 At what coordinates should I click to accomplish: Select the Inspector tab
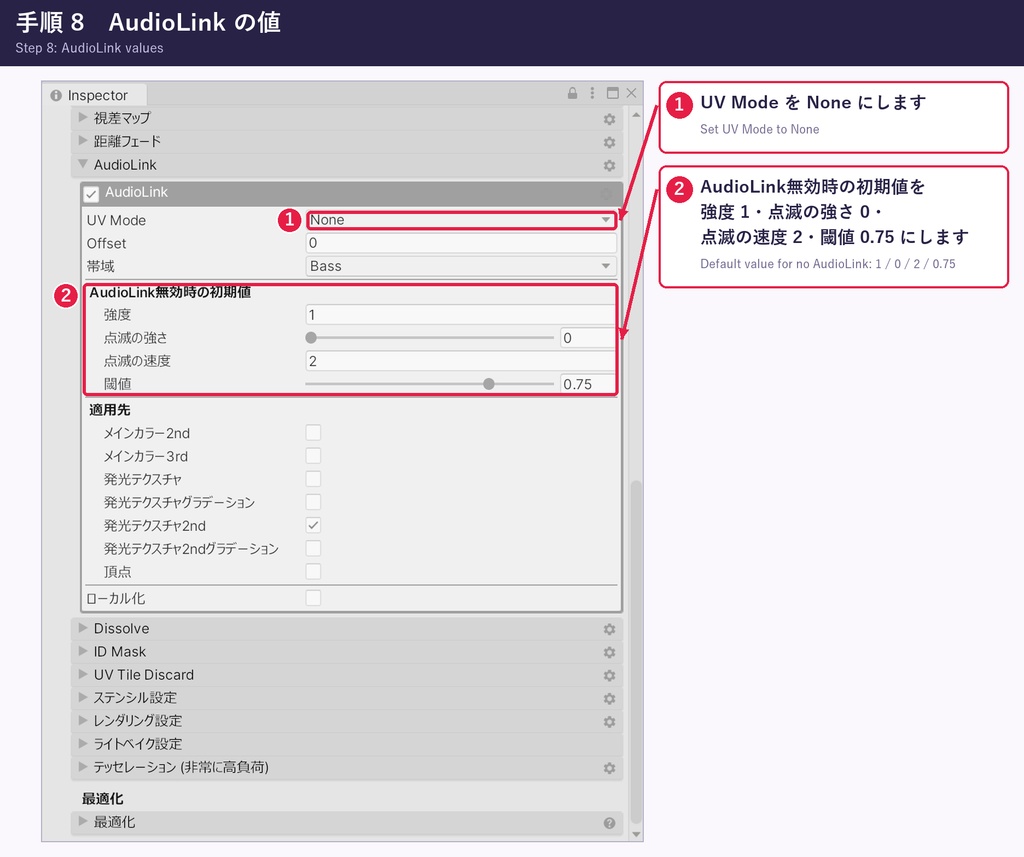[x=95, y=95]
